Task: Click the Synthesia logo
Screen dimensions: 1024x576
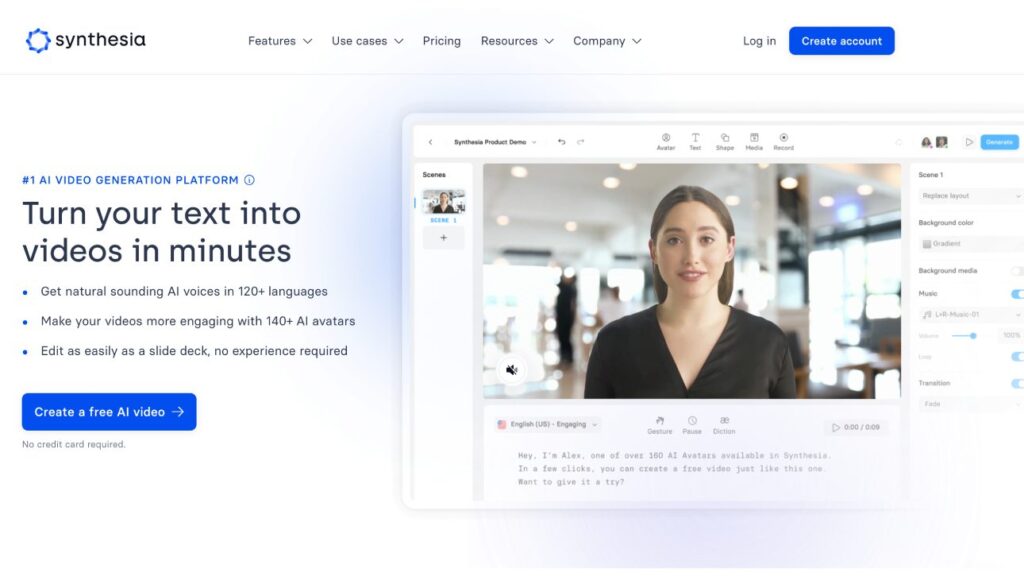Action: click(x=86, y=40)
